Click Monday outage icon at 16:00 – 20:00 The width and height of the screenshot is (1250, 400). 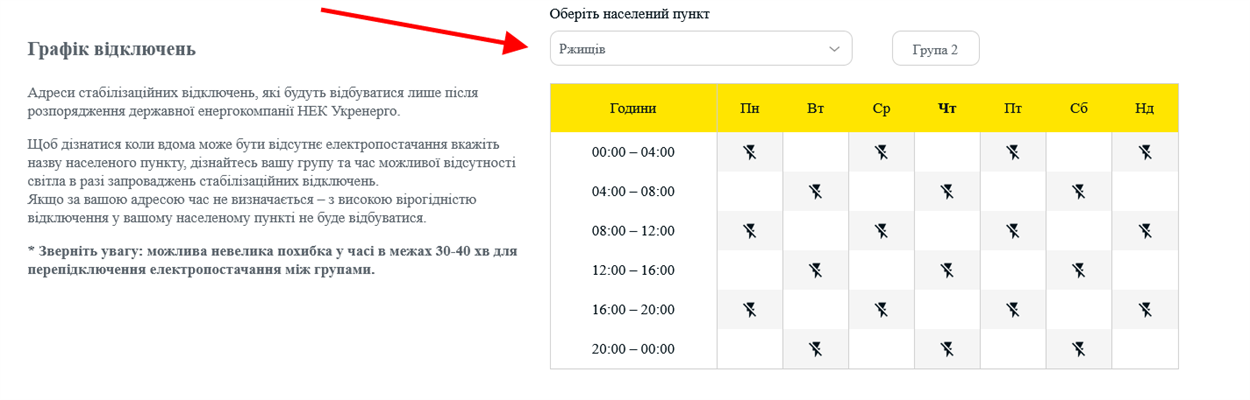click(750, 310)
